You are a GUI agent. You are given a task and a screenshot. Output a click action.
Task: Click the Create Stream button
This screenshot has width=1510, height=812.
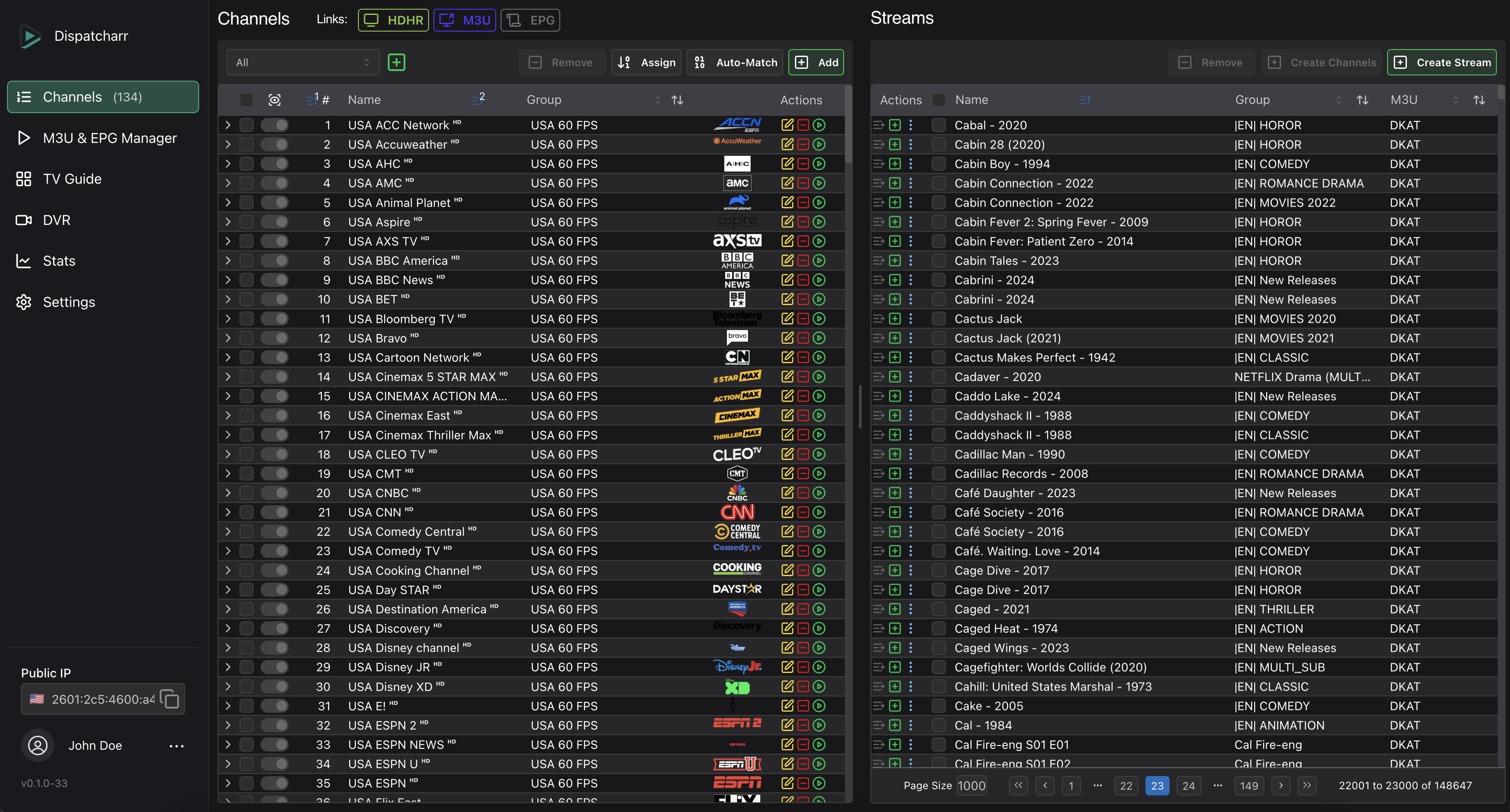pyautogui.click(x=1442, y=62)
